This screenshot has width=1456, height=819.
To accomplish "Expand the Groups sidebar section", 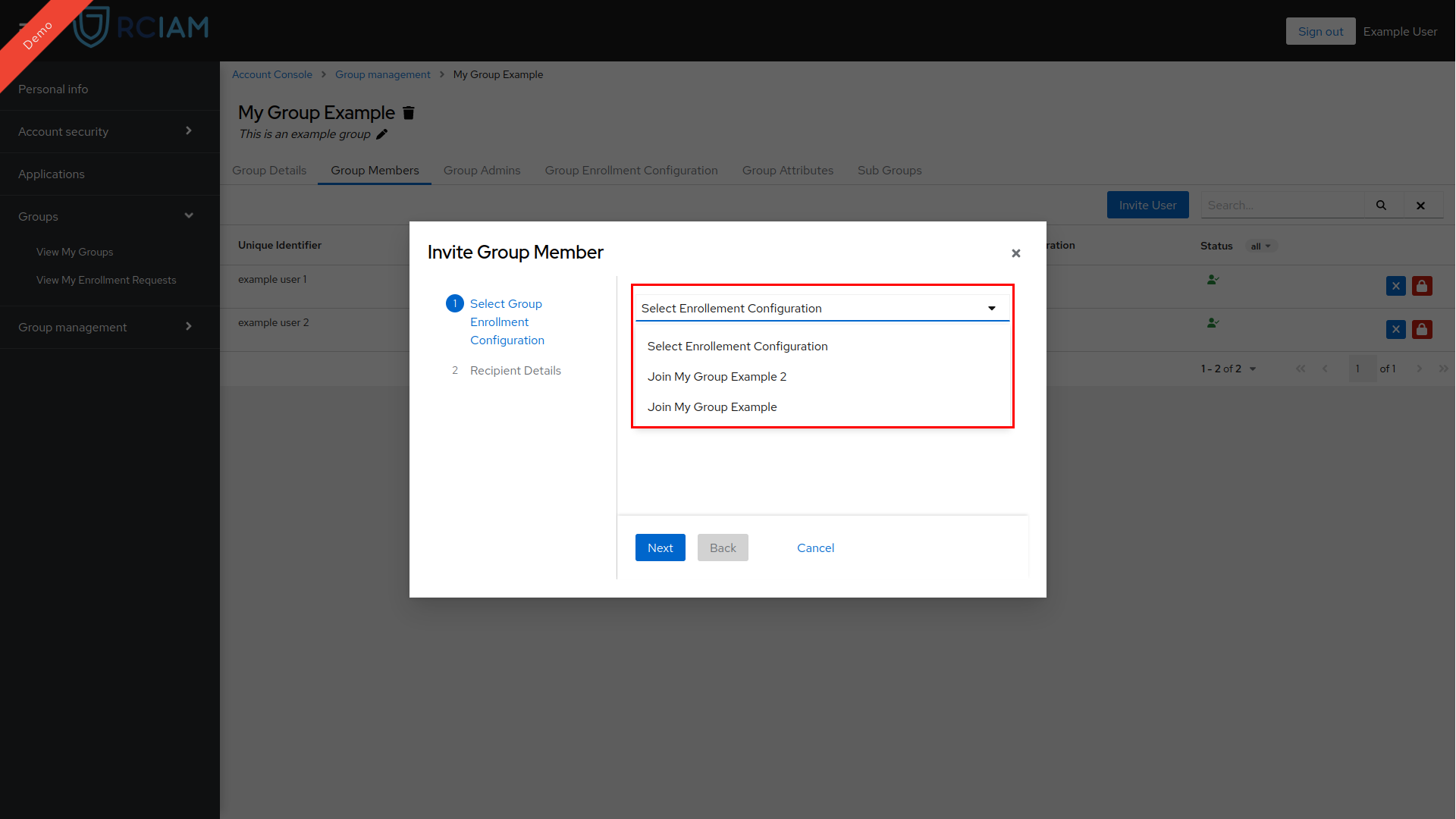I will [x=189, y=215].
